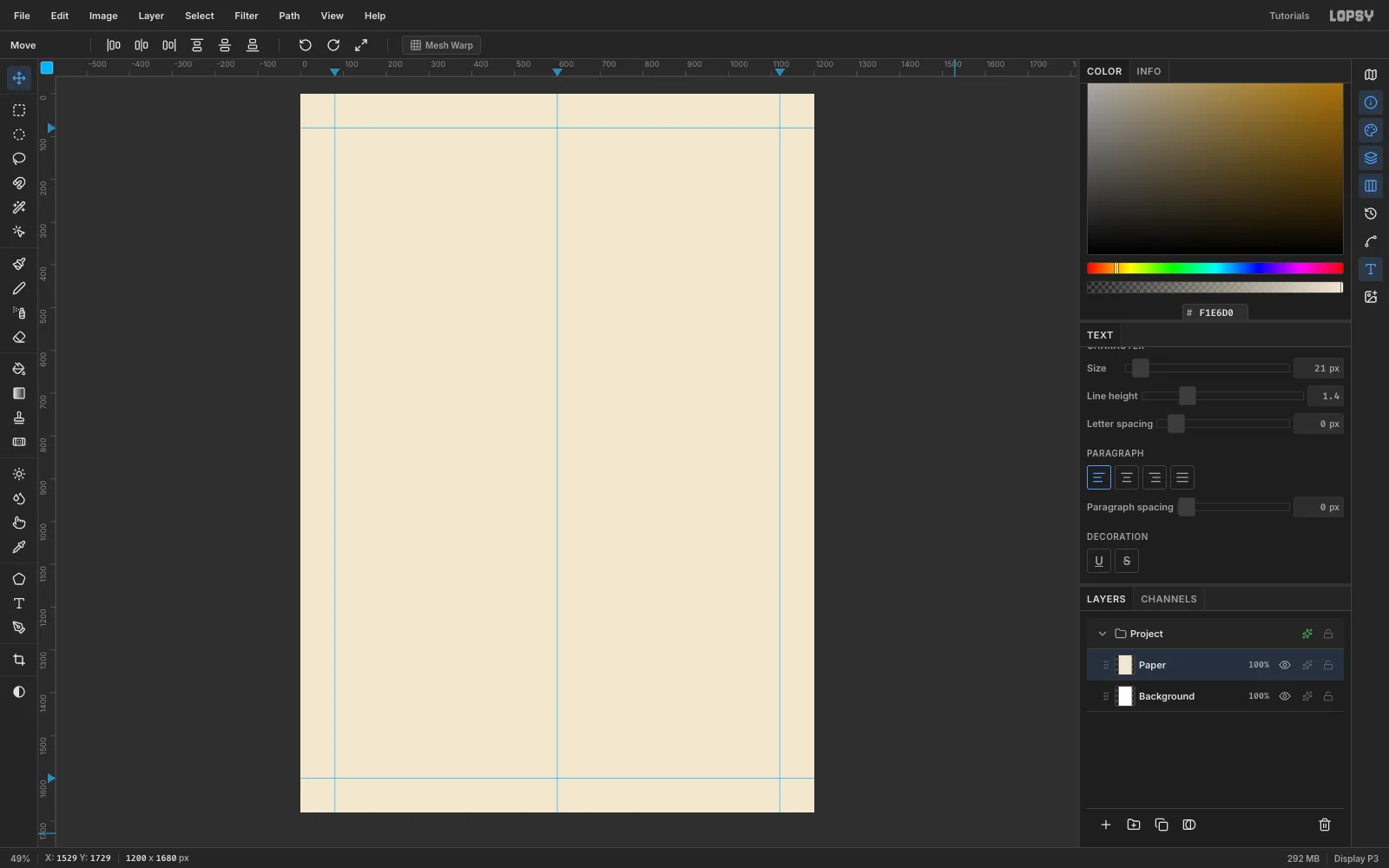Open the Tutorials link
This screenshot has height=868, width=1389.
pyautogui.click(x=1289, y=16)
